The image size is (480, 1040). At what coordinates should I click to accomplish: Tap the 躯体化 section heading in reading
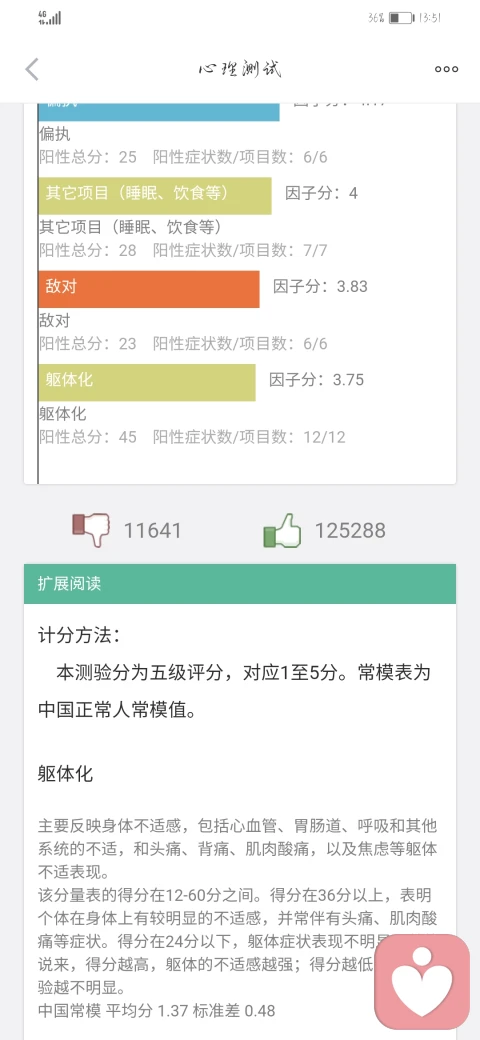point(66,773)
